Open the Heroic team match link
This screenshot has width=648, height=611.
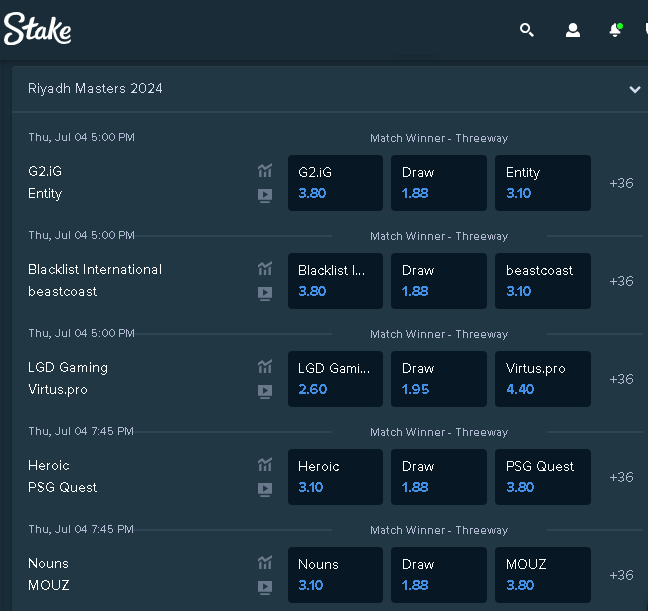tap(49, 465)
